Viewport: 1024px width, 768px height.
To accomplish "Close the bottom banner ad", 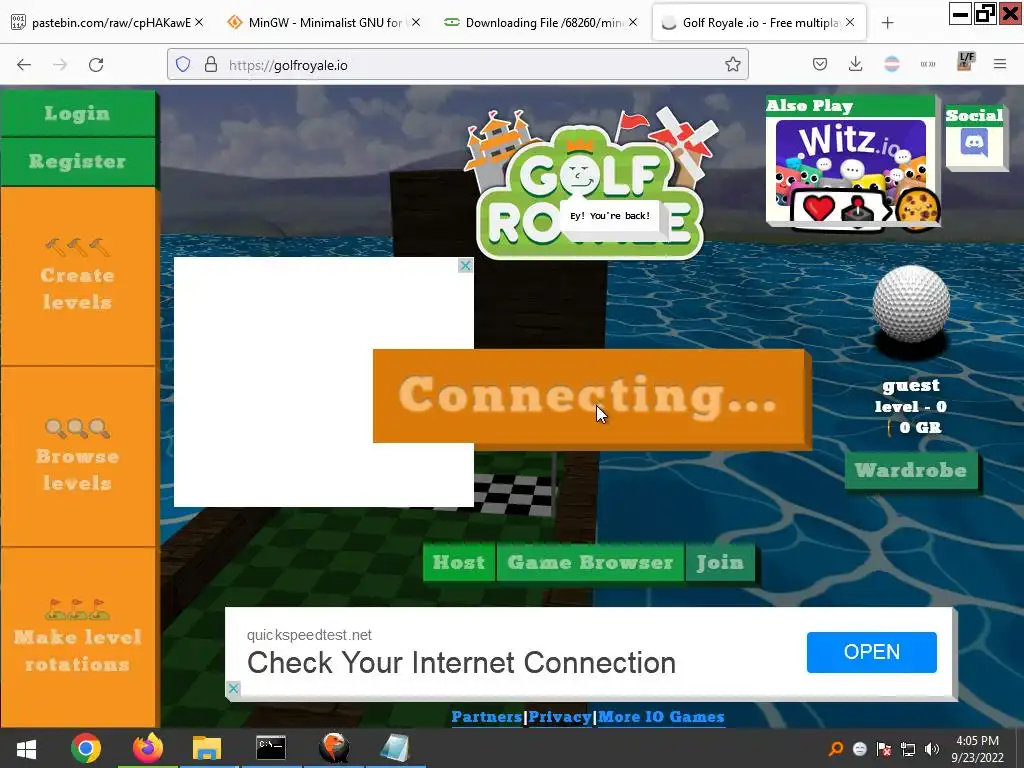I will click(233, 688).
